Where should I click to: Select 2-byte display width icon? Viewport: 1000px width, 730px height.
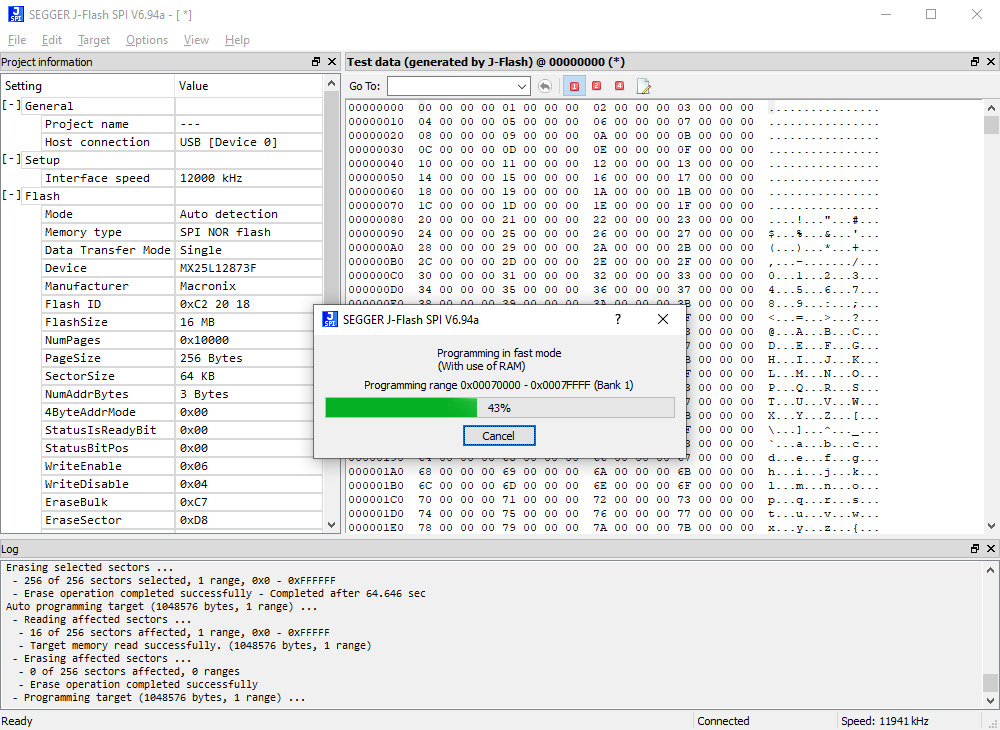point(596,86)
